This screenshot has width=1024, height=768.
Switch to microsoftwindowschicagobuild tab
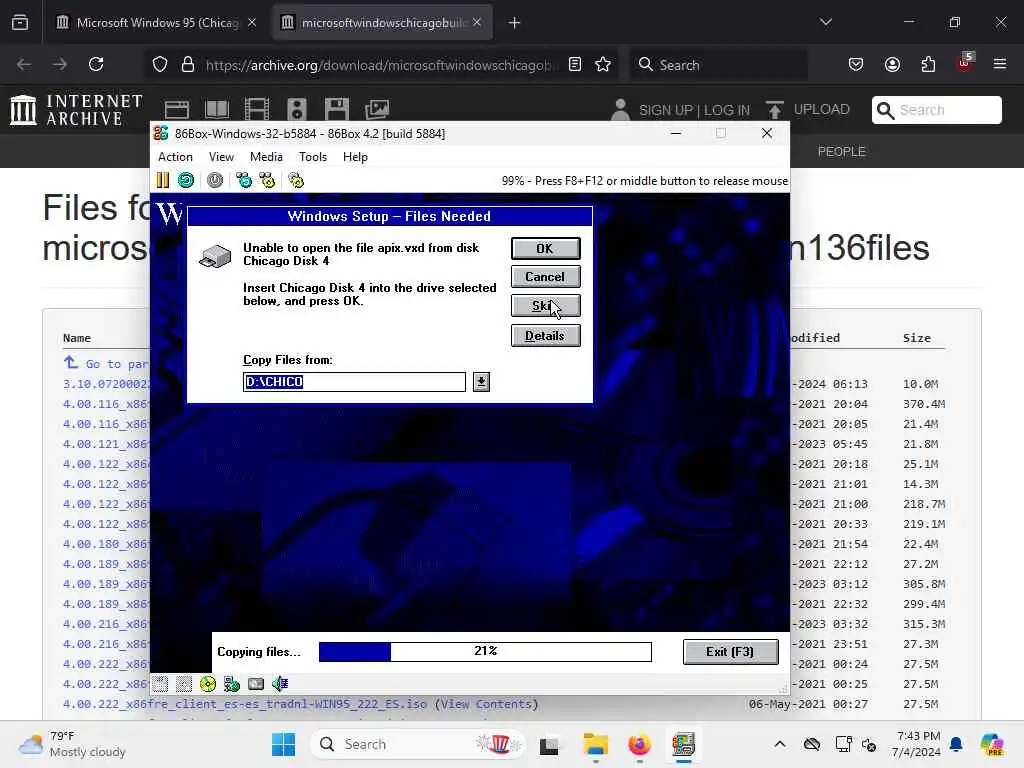click(x=382, y=22)
